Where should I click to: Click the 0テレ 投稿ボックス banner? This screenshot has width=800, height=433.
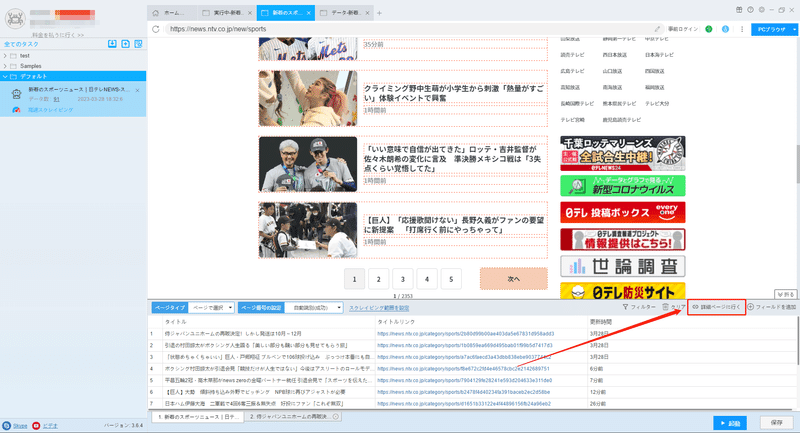[x=622, y=212]
